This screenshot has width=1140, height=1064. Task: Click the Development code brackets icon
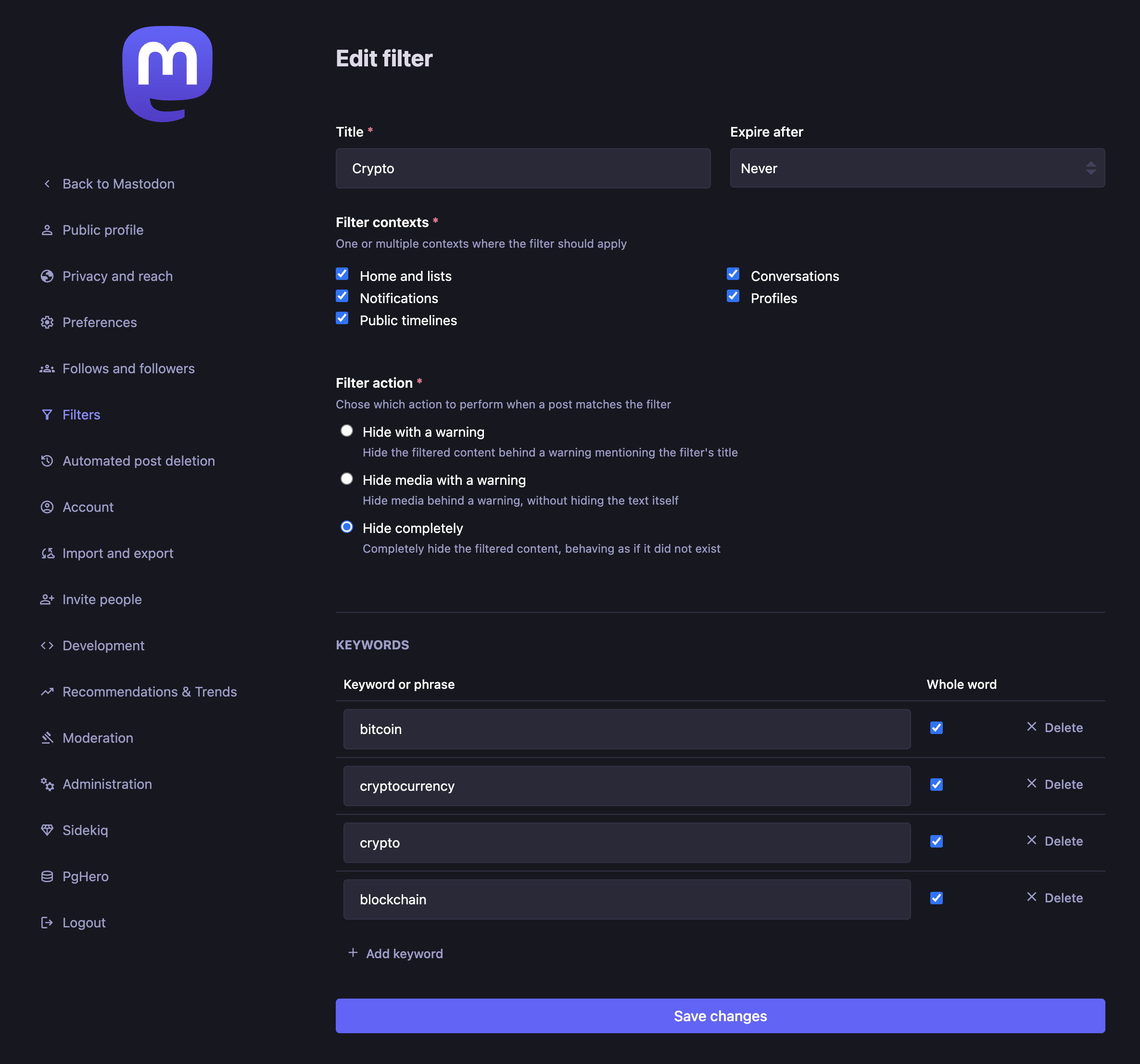[47, 646]
